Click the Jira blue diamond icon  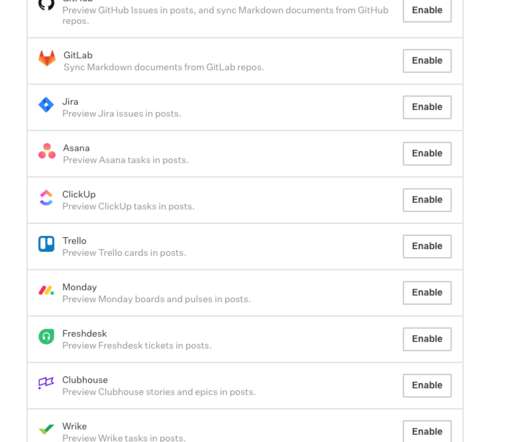click(46, 104)
